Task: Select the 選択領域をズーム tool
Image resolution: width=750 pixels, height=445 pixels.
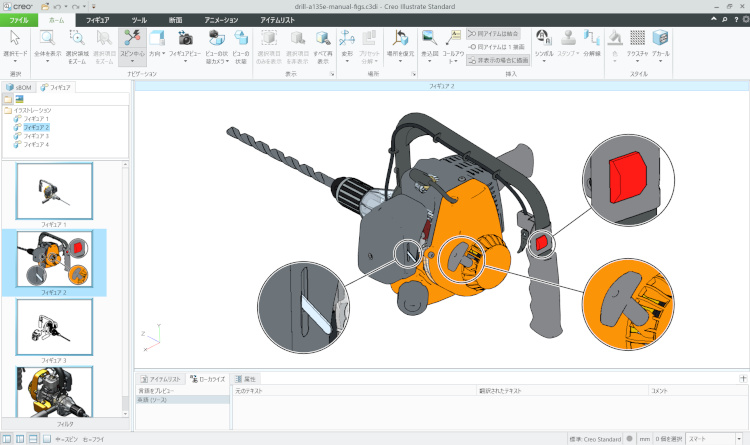Action: pos(78,38)
